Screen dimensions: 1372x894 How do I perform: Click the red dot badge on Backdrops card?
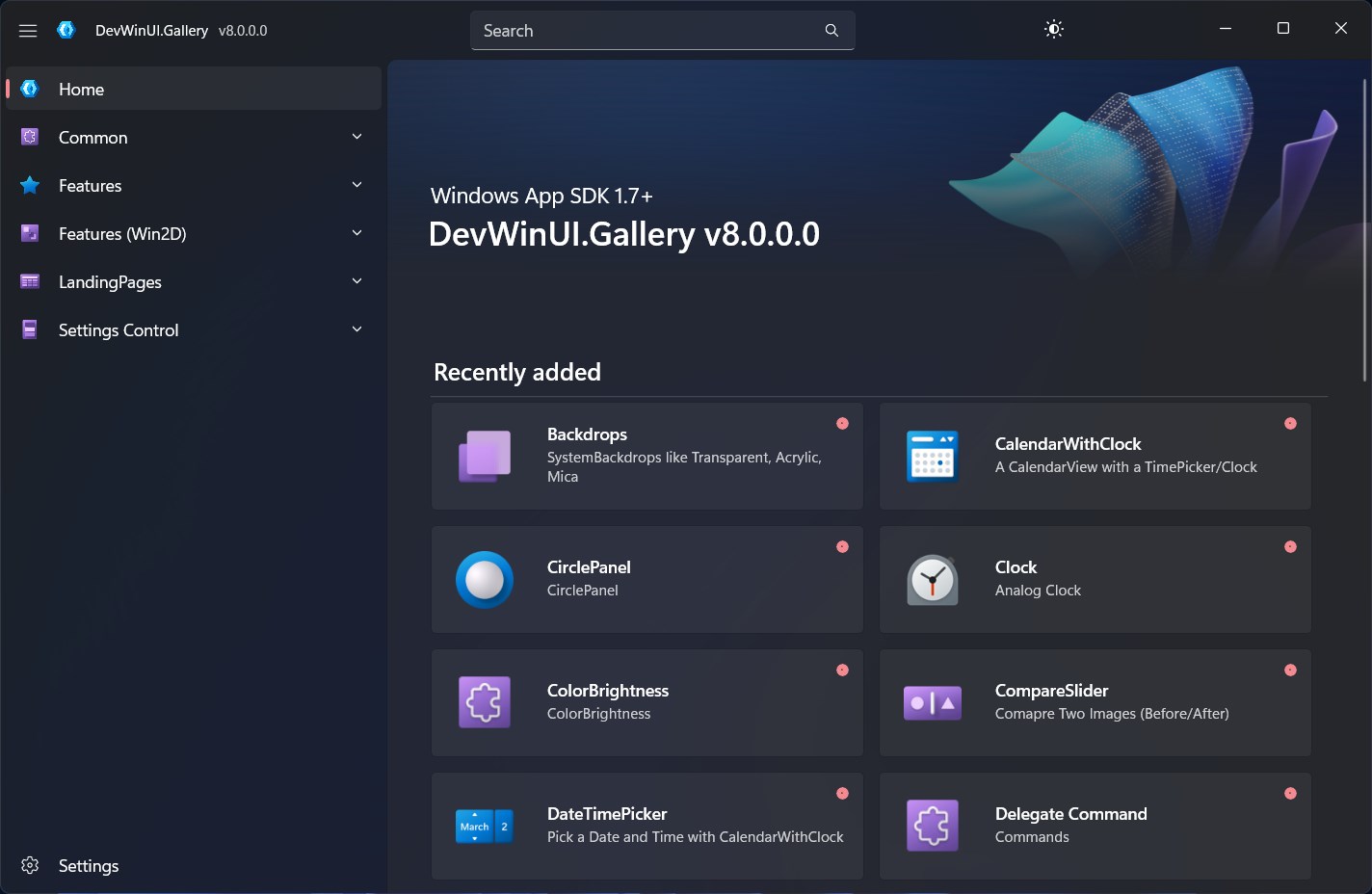click(x=842, y=423)
